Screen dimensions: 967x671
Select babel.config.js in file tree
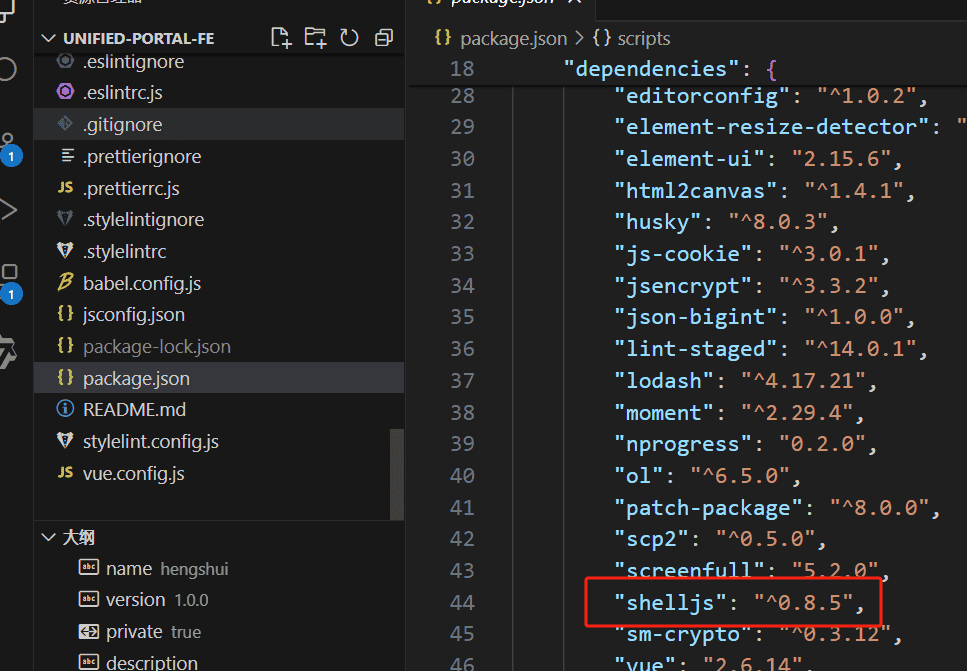142,283
